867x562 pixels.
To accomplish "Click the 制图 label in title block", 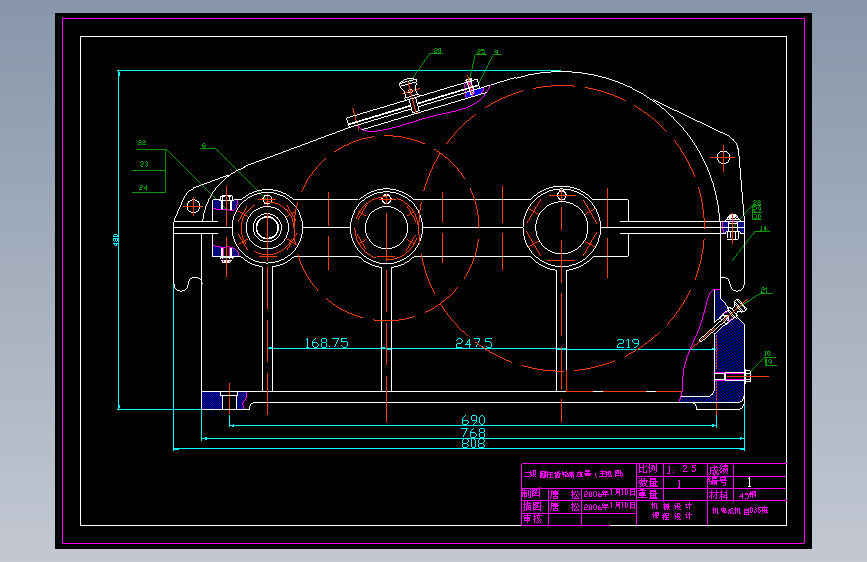I will 532,493.
